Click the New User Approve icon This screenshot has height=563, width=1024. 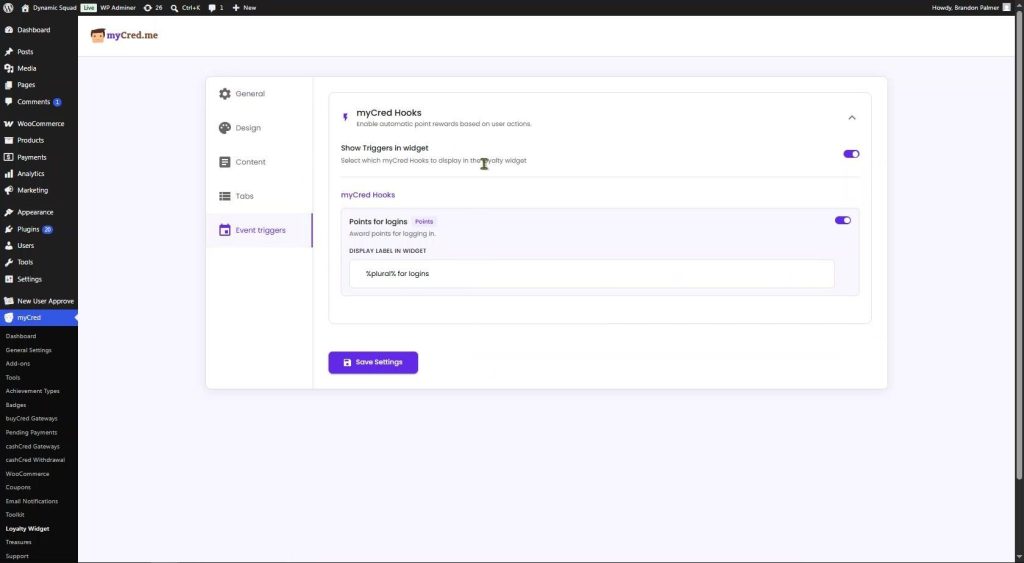point(8,301)
